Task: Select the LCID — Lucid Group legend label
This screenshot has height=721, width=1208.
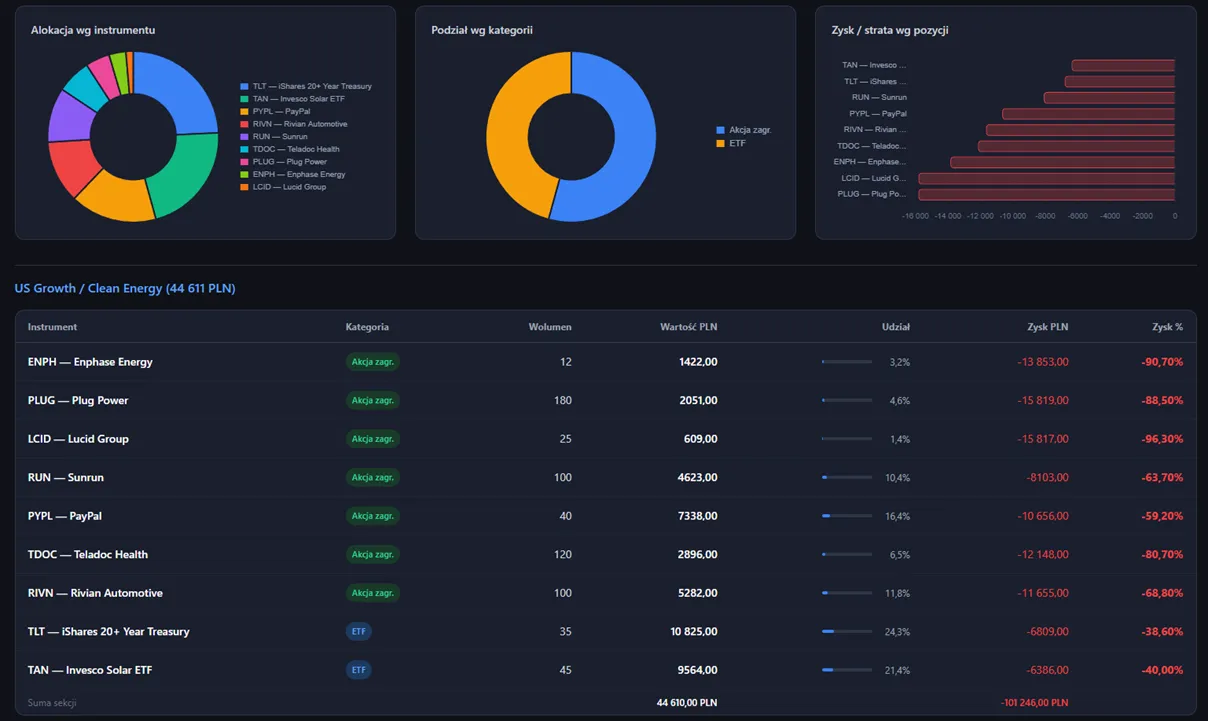Action: (289, 187)
